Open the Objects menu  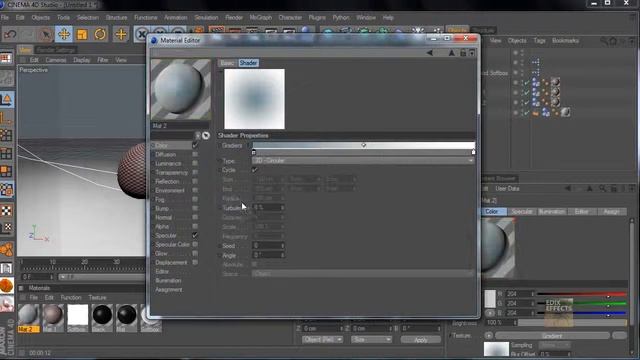41,18
